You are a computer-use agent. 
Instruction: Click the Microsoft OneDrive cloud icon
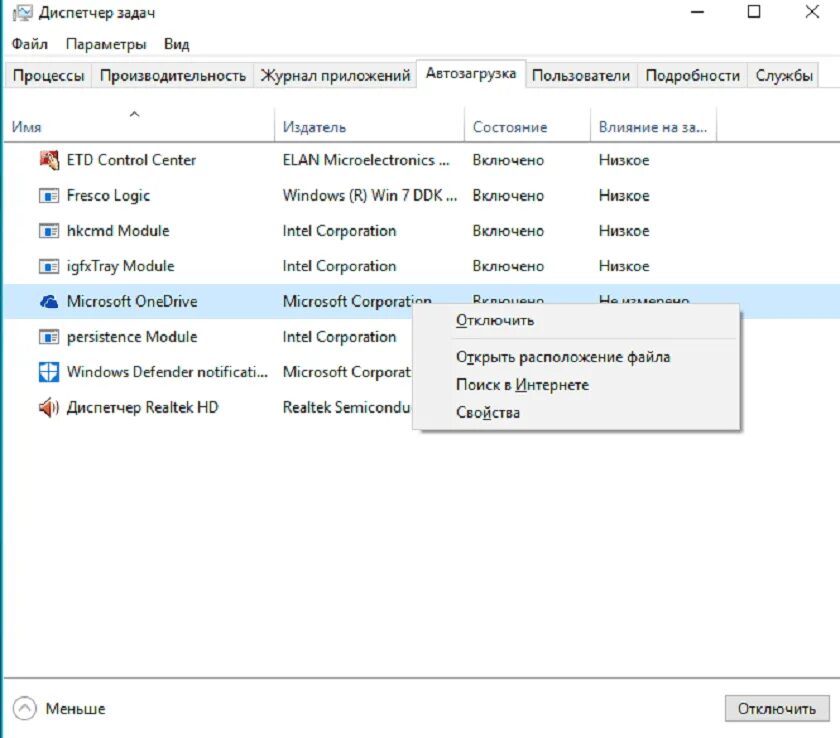coord(49,302)
